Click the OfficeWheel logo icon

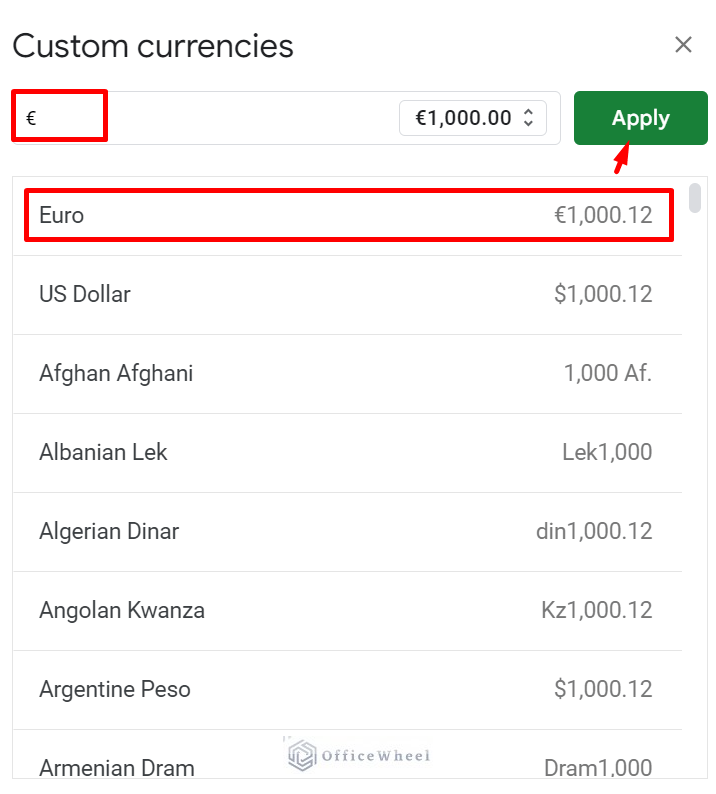coord(302,755)
